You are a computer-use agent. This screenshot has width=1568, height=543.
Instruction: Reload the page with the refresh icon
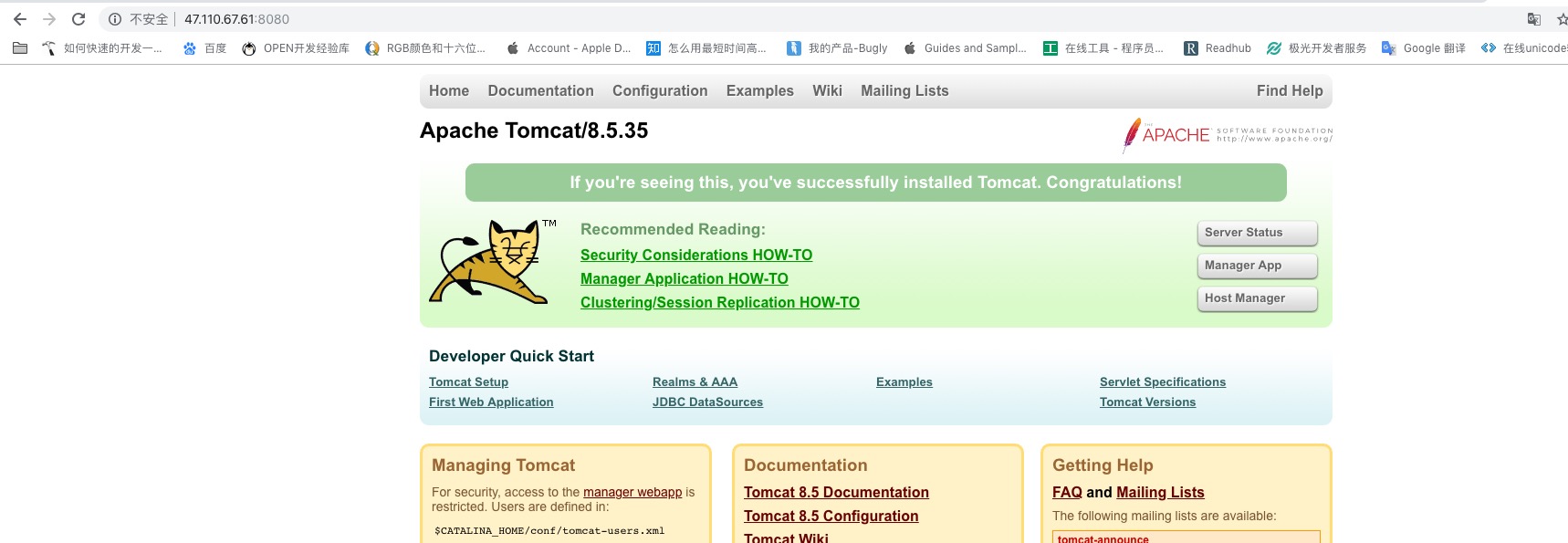pyautogui.click(x=78, y=19)
